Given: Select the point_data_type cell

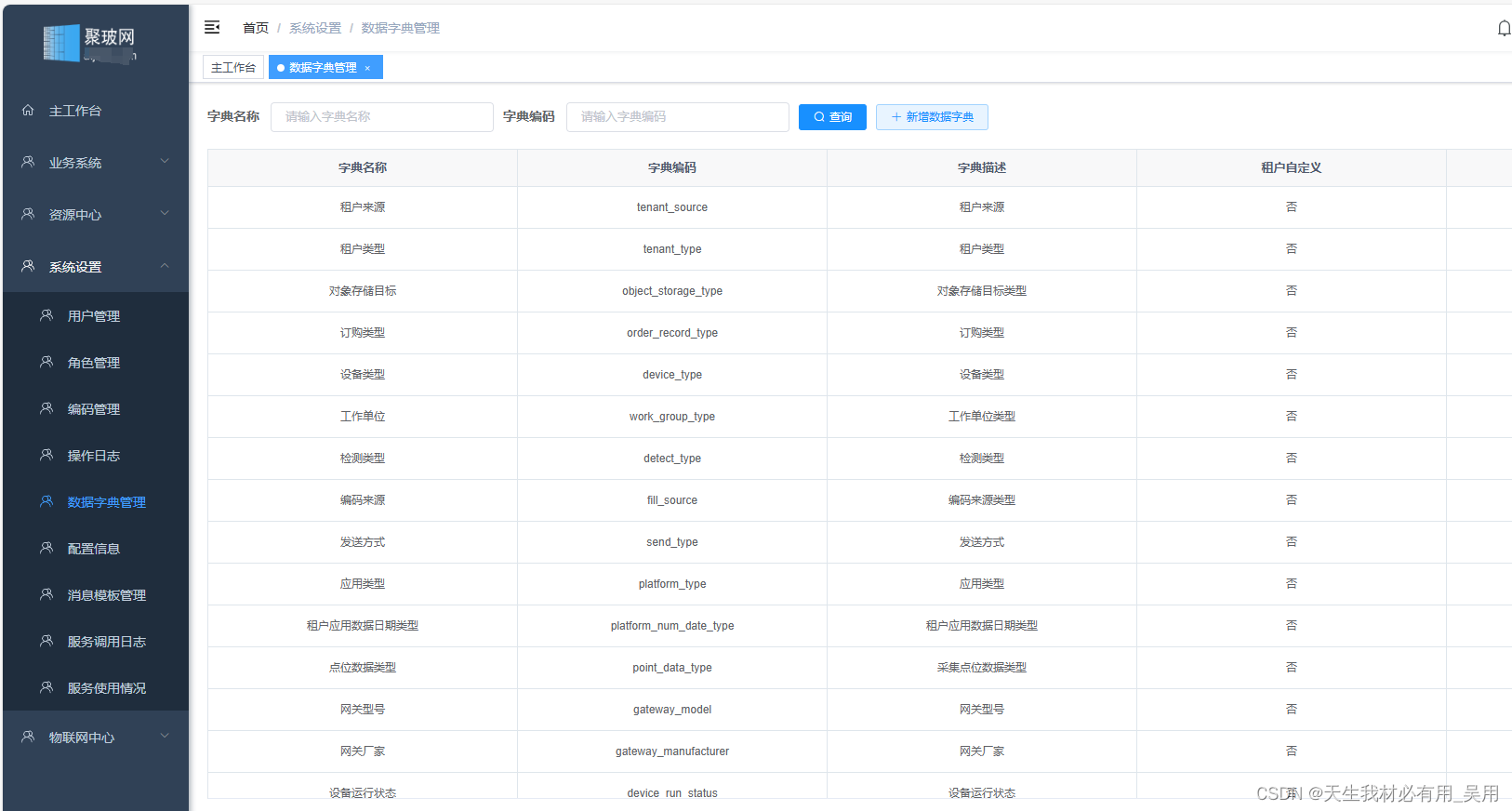Looking at the screenshot, I should pyautogui.click(x=672, y=668).
